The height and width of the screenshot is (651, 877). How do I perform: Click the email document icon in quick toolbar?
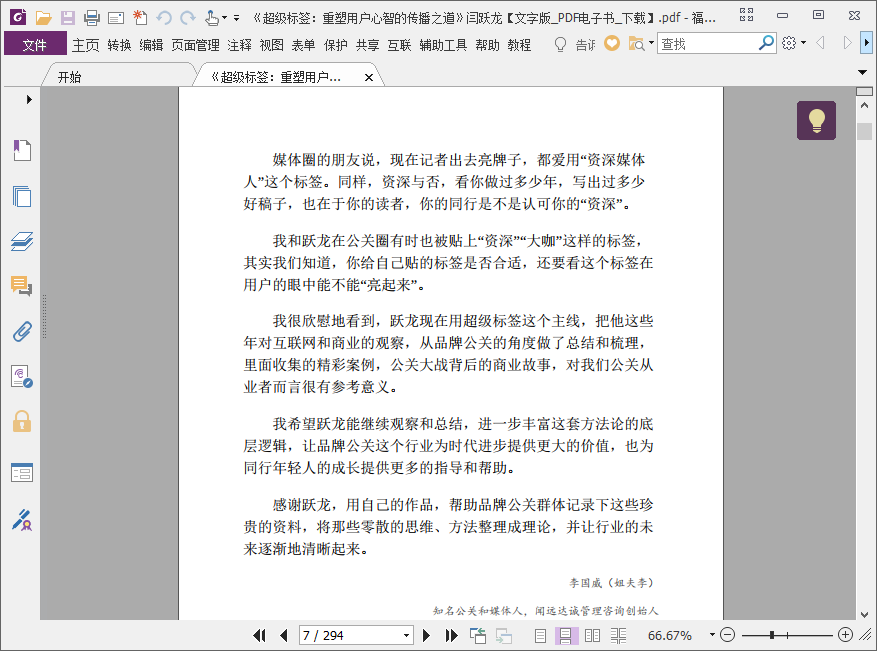tap(116, 18)
